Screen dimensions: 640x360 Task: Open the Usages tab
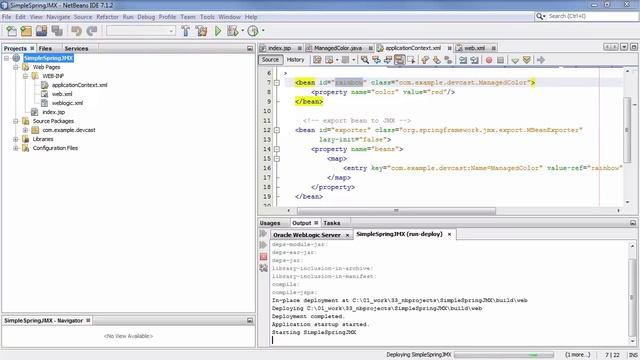tap(270, 223)
